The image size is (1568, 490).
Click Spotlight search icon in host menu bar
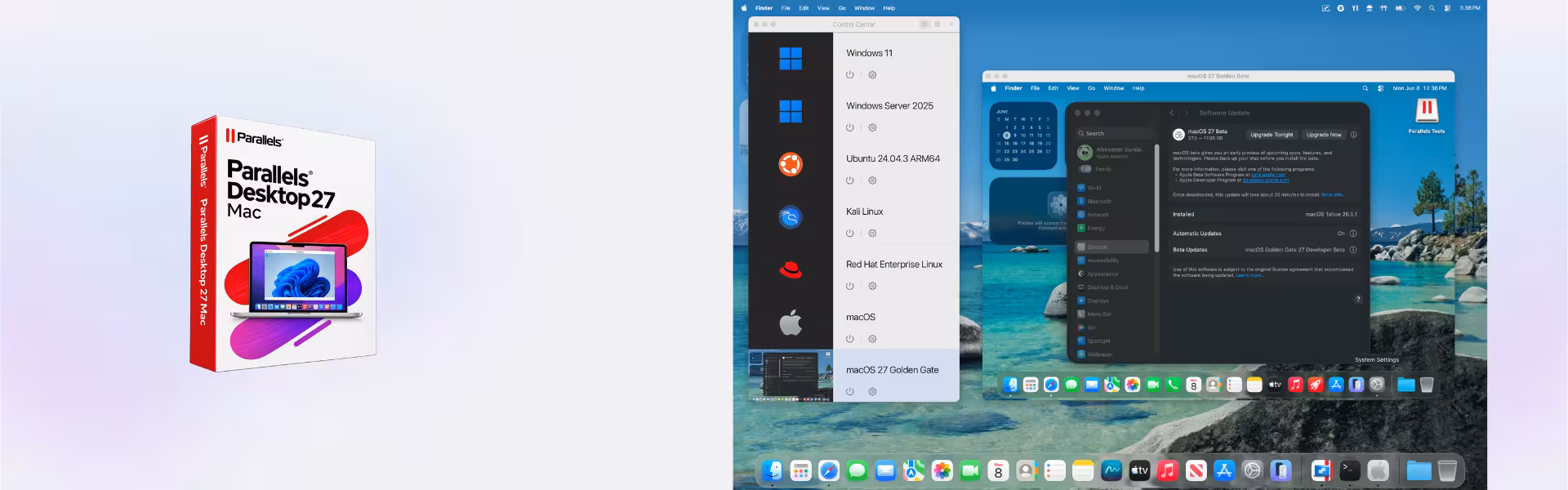click(x=1432, y=8)
